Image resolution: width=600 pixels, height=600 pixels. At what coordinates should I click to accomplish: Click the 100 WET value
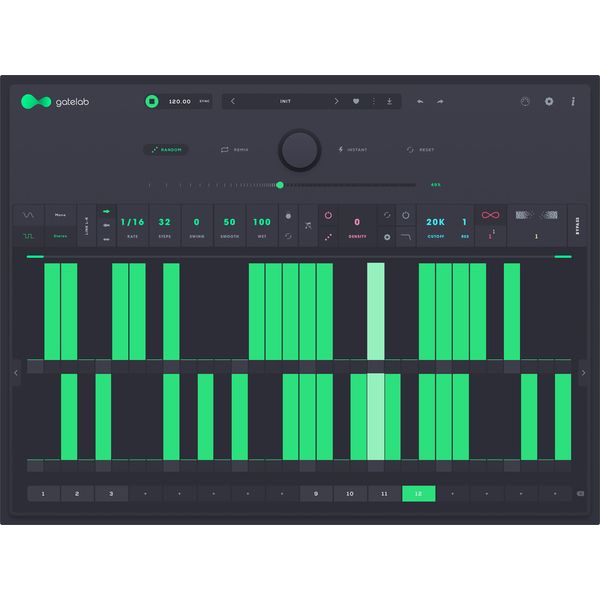click(262, 222)
